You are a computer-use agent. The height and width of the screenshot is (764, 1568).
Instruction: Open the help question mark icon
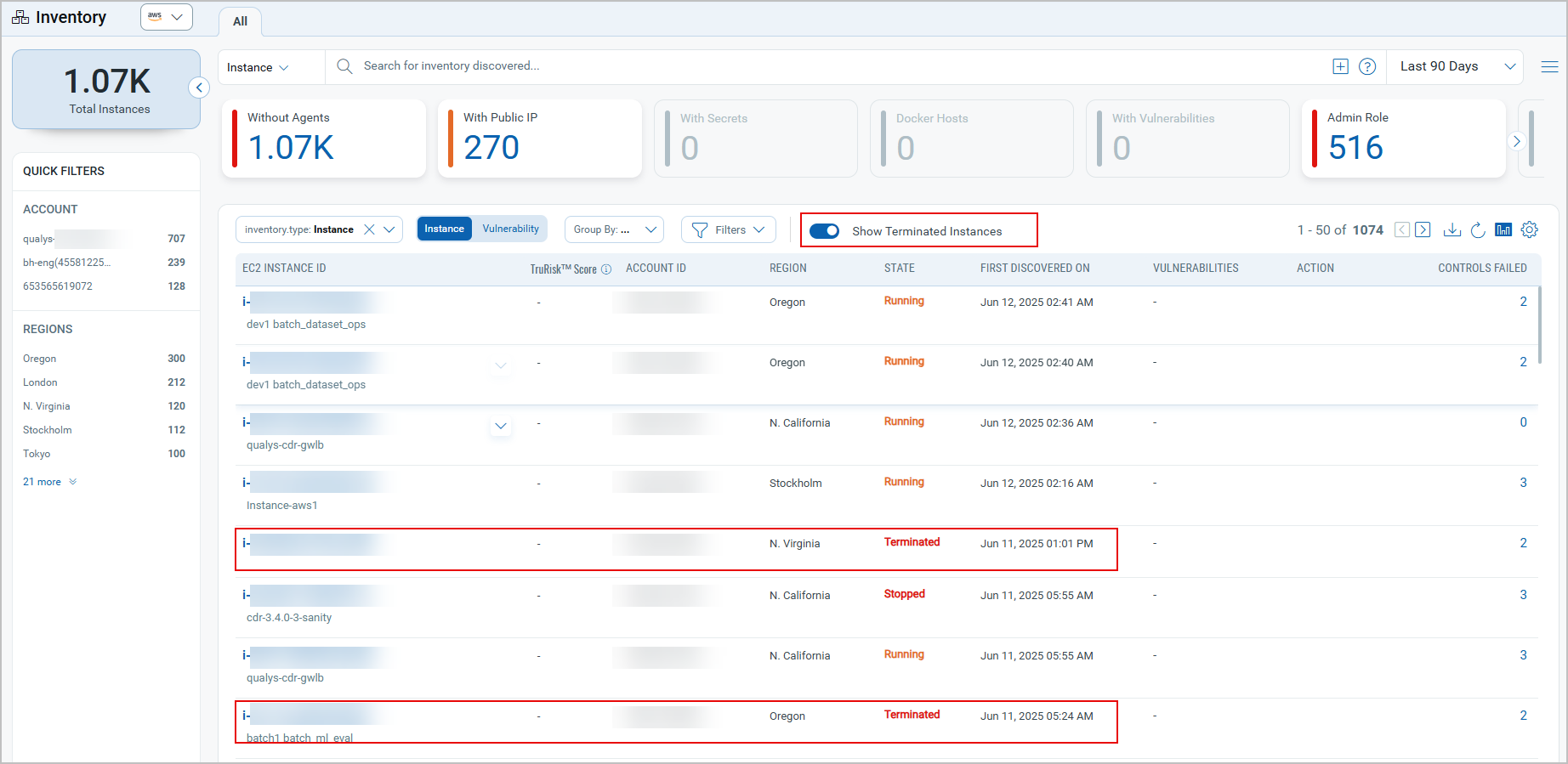coord(1367,66)
